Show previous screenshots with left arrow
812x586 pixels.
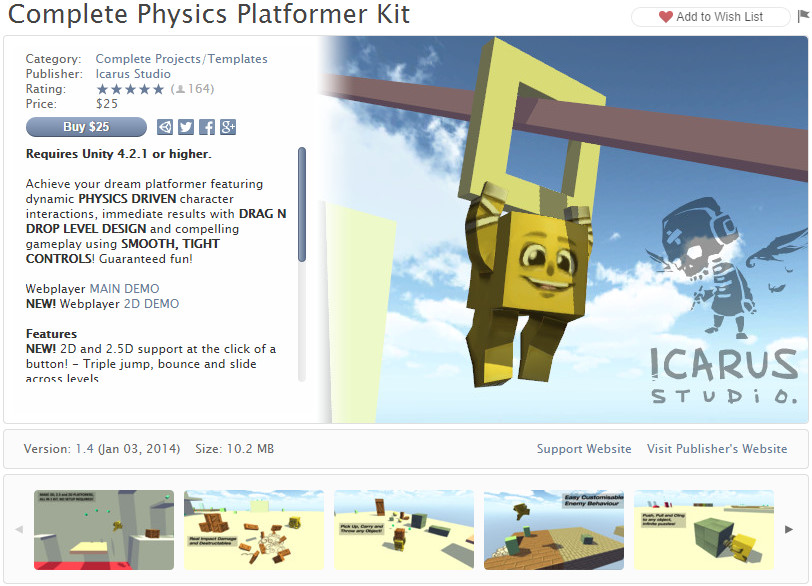pos(19,529)
